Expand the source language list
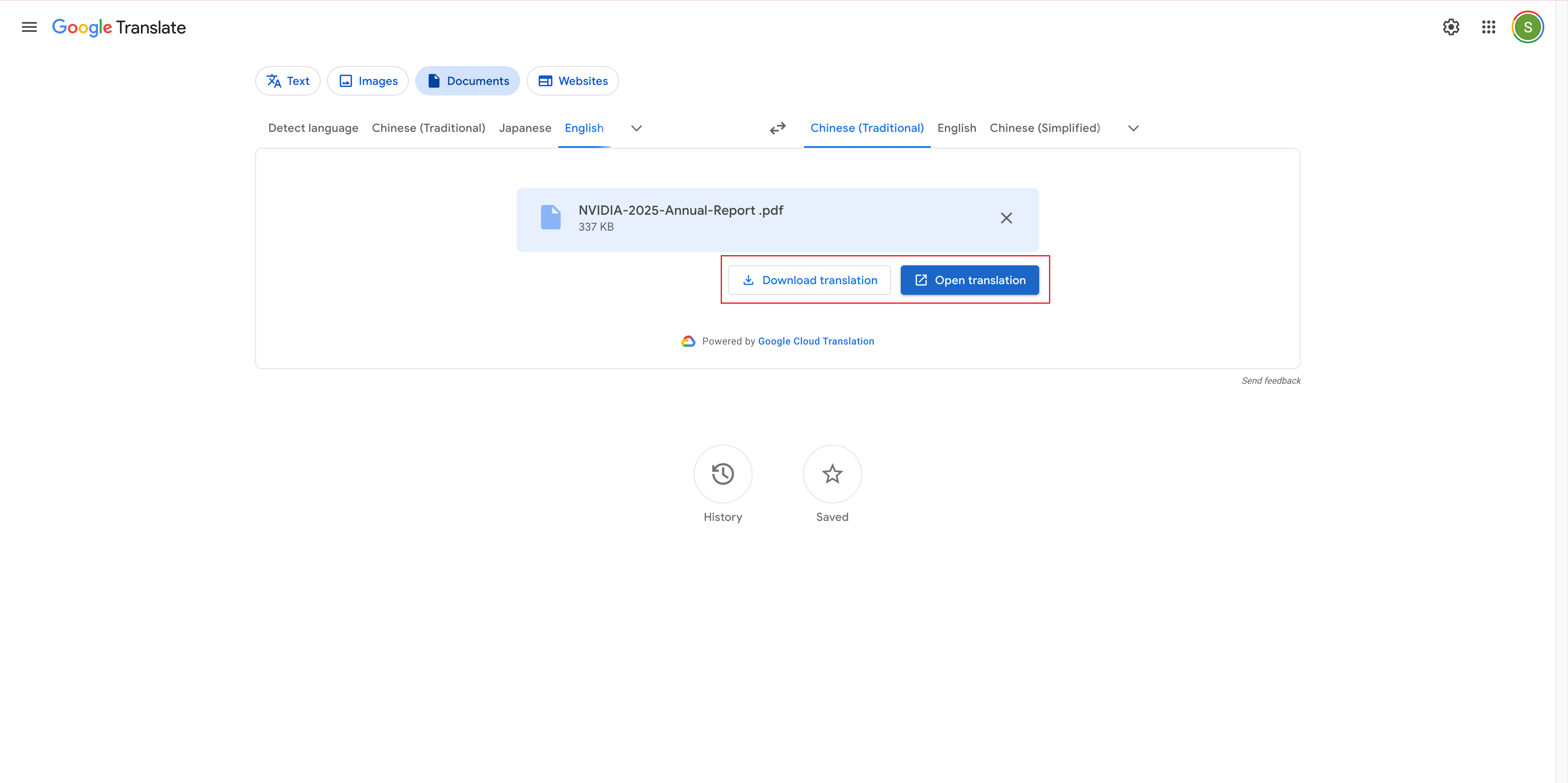The height and width of the screenshot is (783, 1568). click(636, 128)
